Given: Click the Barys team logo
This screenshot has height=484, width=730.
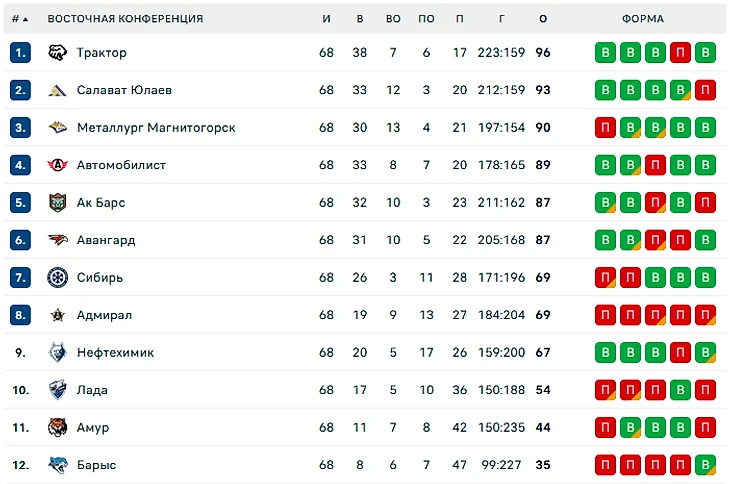Looking at the screenshot, I should [57, 465].
